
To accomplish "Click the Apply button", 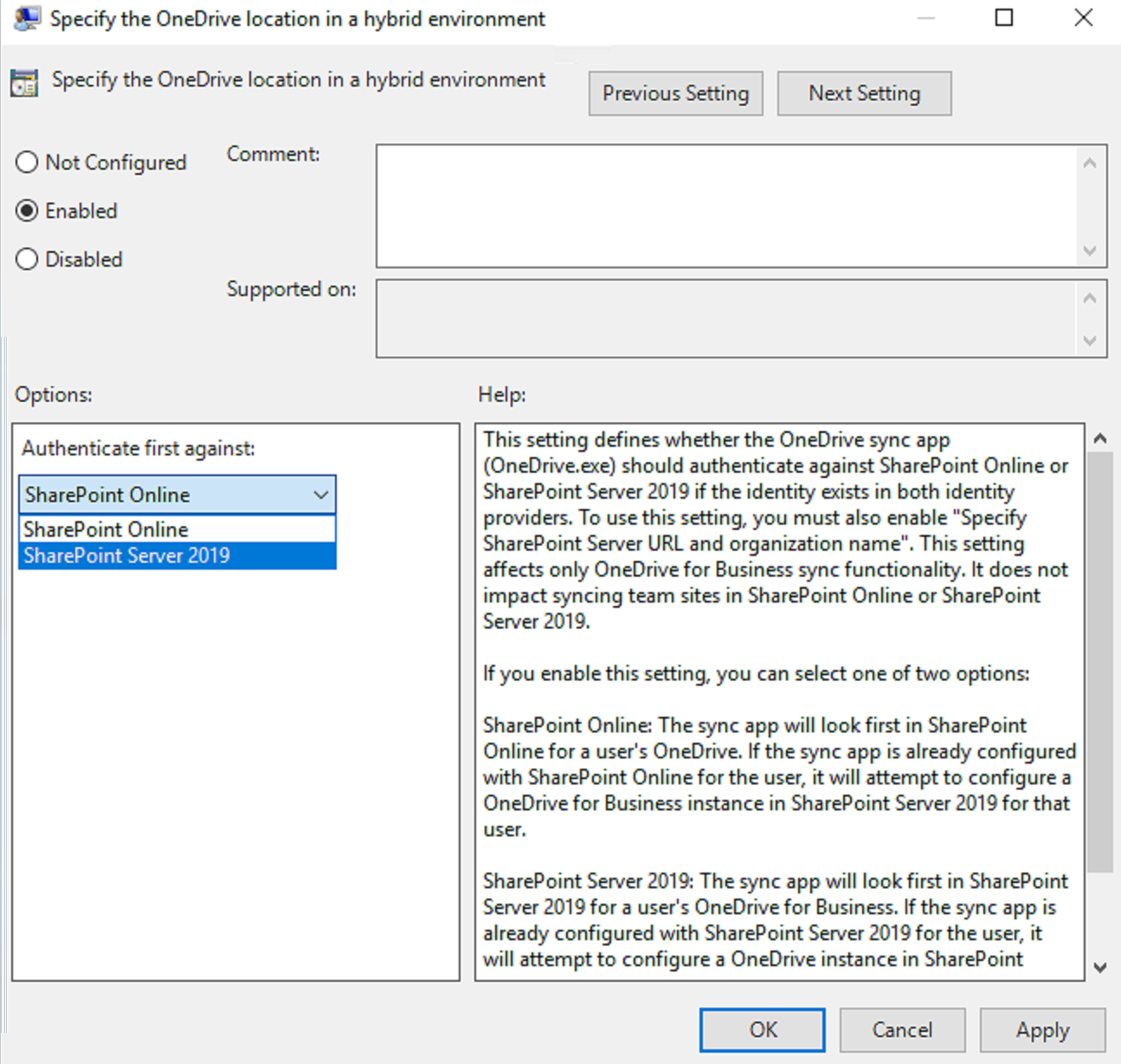I will (1042, 1029).
